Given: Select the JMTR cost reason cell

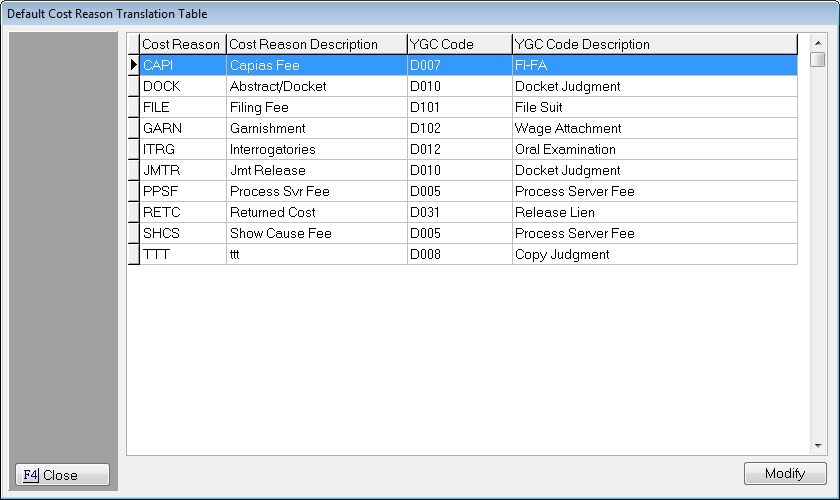Looking at the screenshot, I should [182, 170].
